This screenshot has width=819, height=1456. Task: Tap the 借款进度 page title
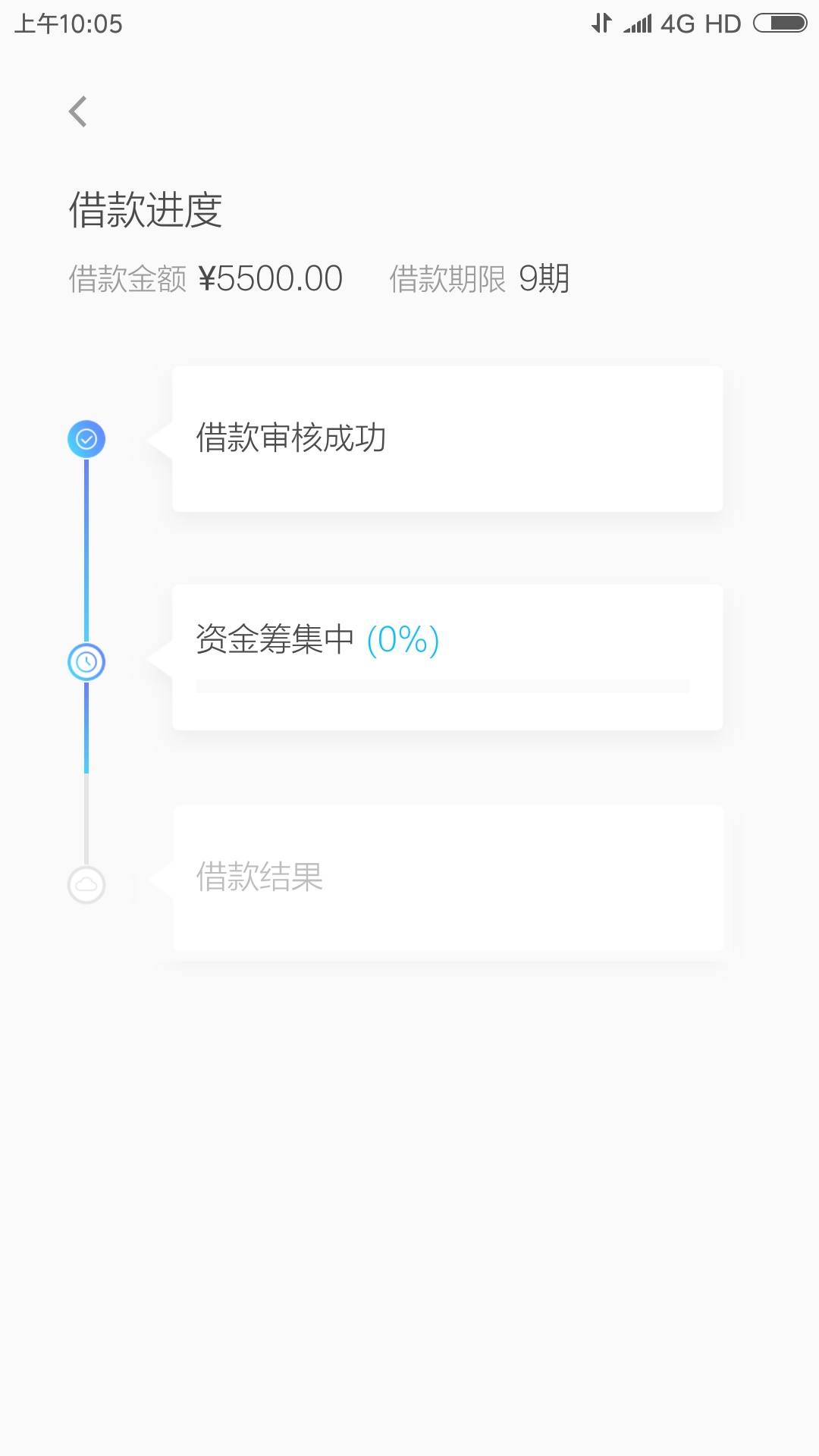(x=146, y=210)
